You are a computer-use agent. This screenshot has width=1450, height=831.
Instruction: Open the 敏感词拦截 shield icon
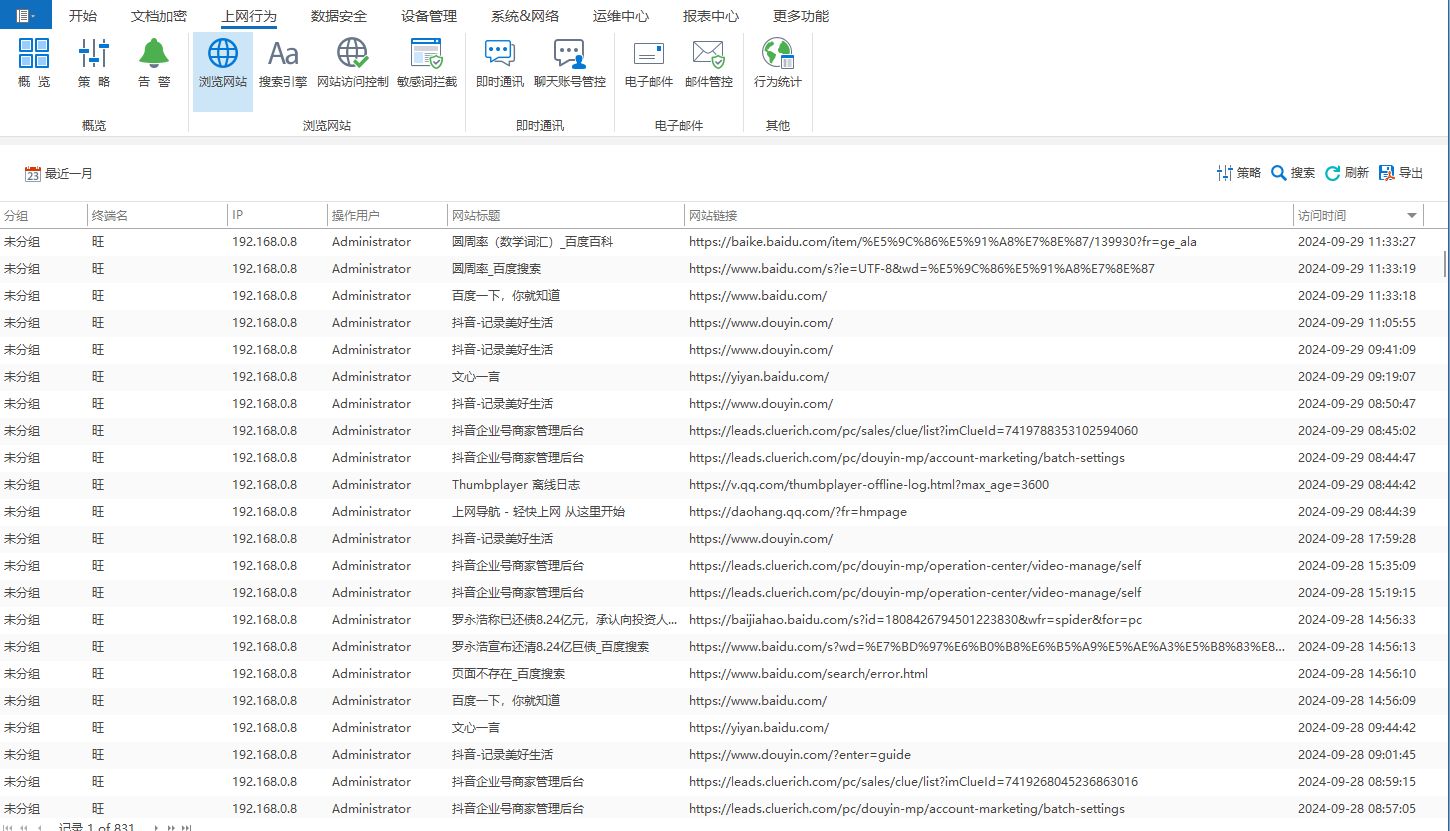[x=426, y=62]
